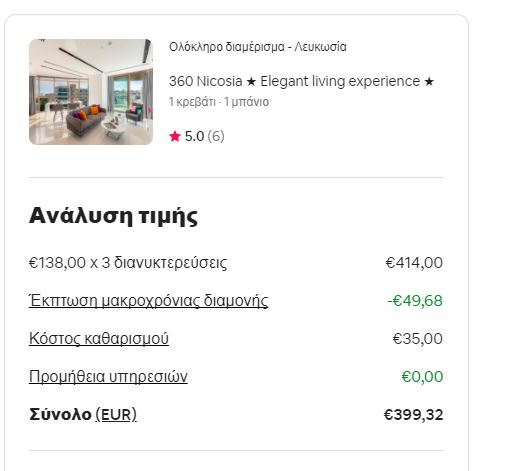Viewport: 510px width, 471px height.
Task: Click the 'Ανάλυση τιμής' heading
Action: pos(113,217)
